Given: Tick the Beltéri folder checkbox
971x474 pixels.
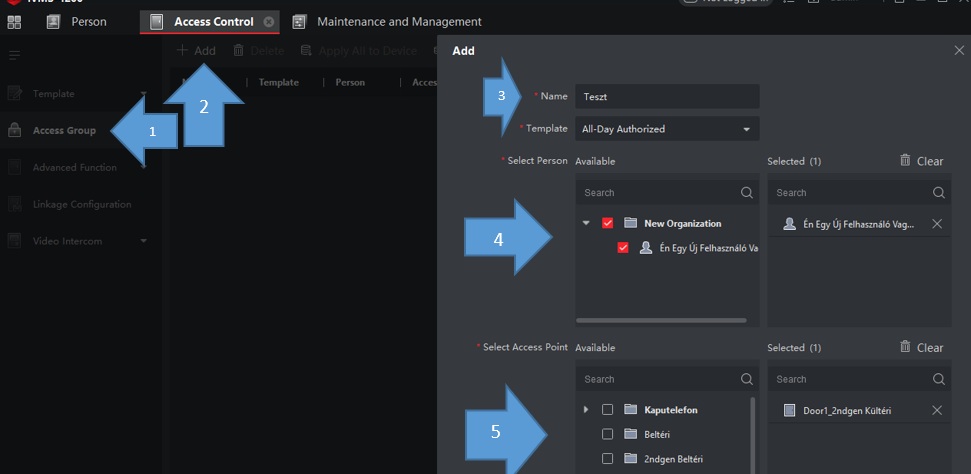Looking at the screenshot, I should (607, 434).
